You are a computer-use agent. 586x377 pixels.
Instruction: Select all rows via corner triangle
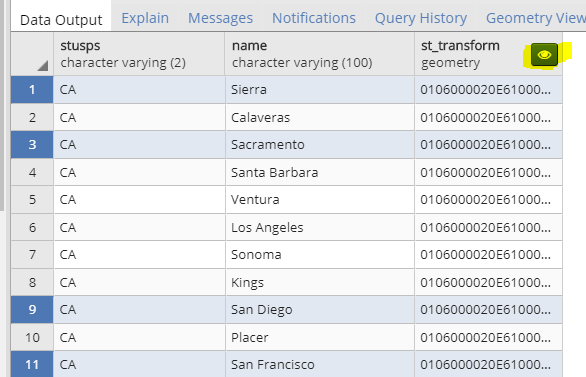(x=43, y=66)
